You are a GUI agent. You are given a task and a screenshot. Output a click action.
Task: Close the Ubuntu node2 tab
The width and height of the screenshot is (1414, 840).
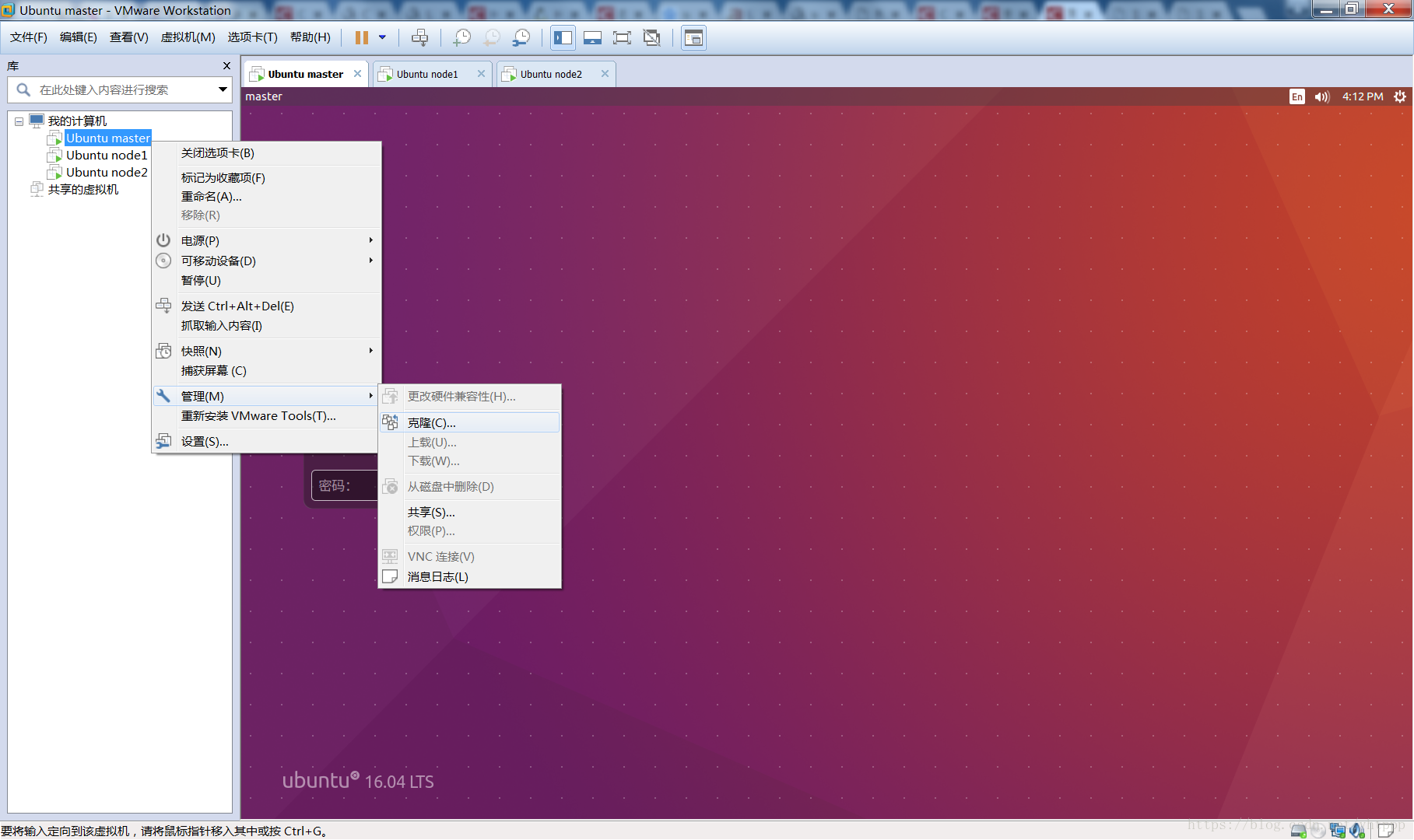(x=605, y=74)
